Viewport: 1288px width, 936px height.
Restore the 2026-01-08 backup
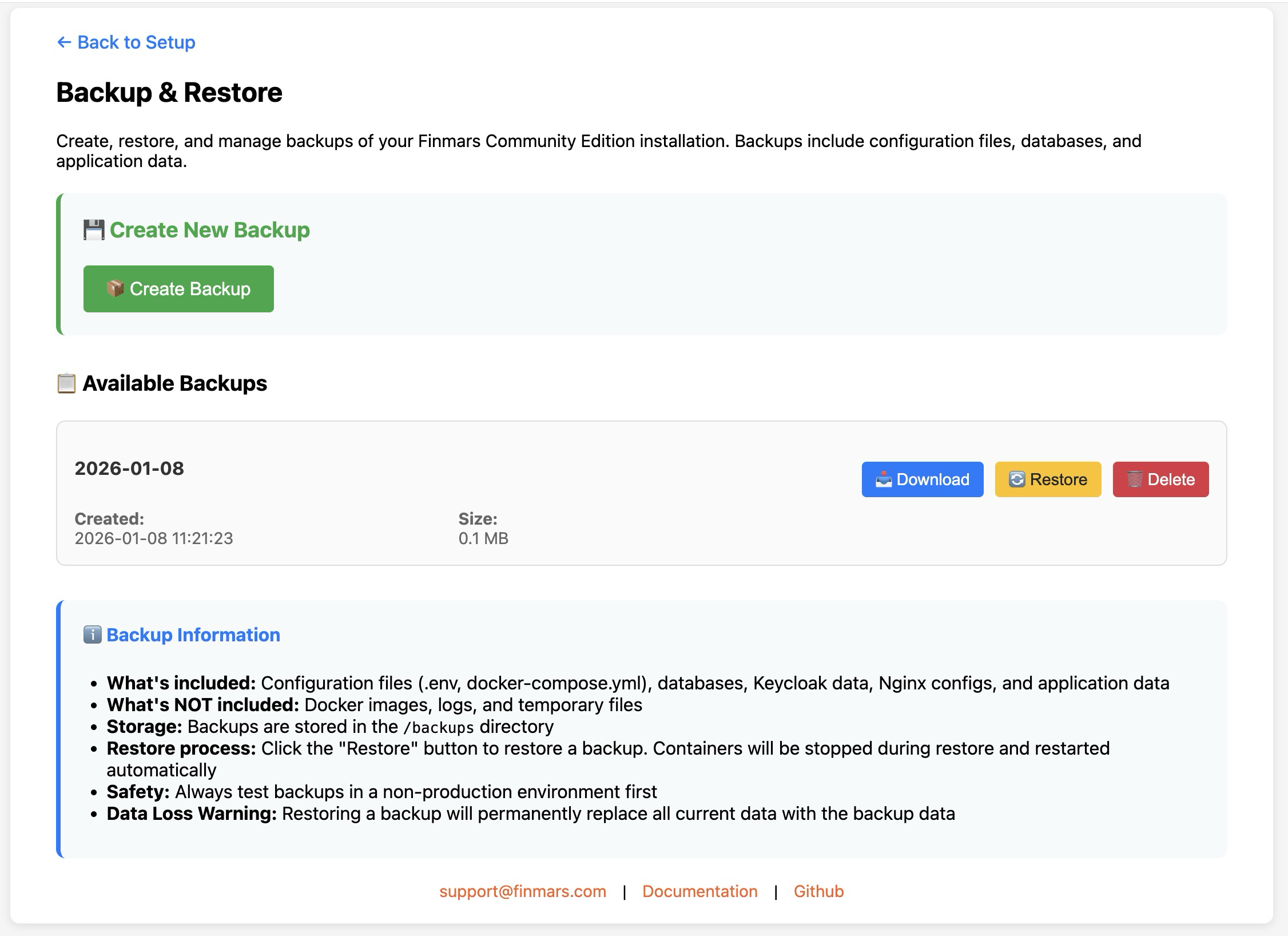(x=1048, y=479)
